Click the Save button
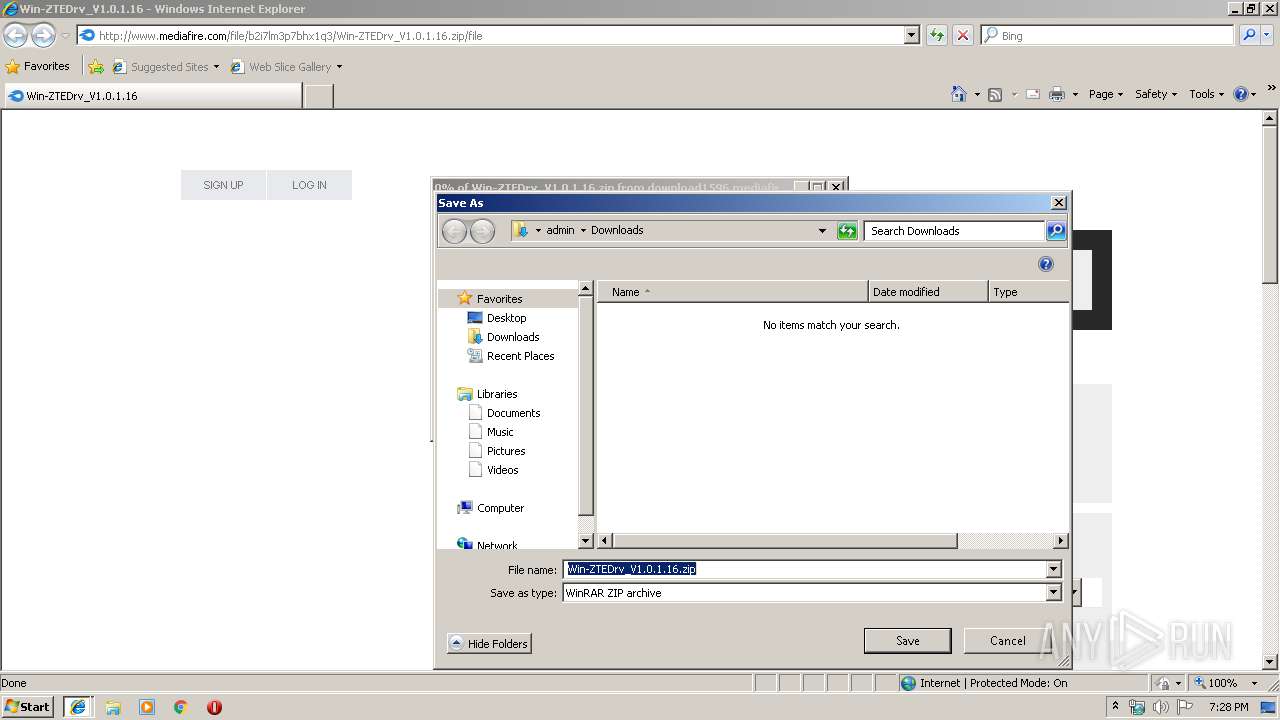1280x720 pixels. (907, 641)
